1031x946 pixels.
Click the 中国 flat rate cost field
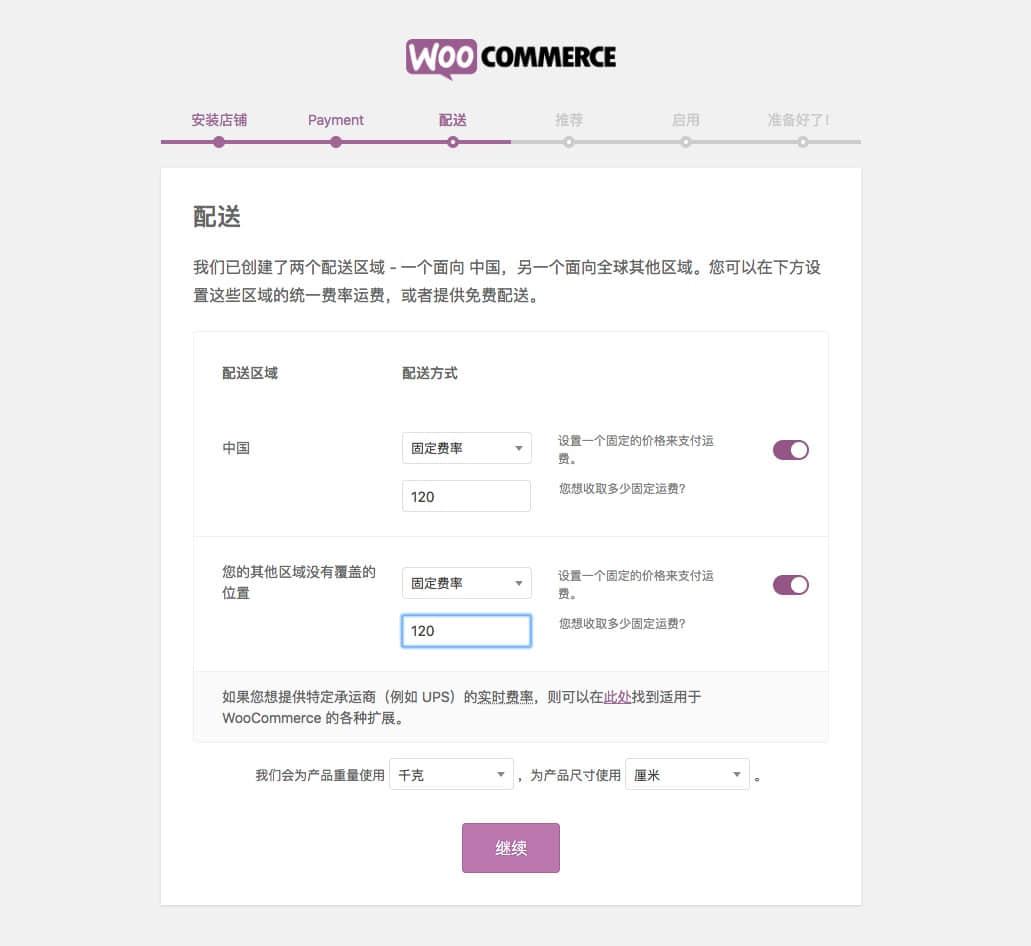(466, 496)
